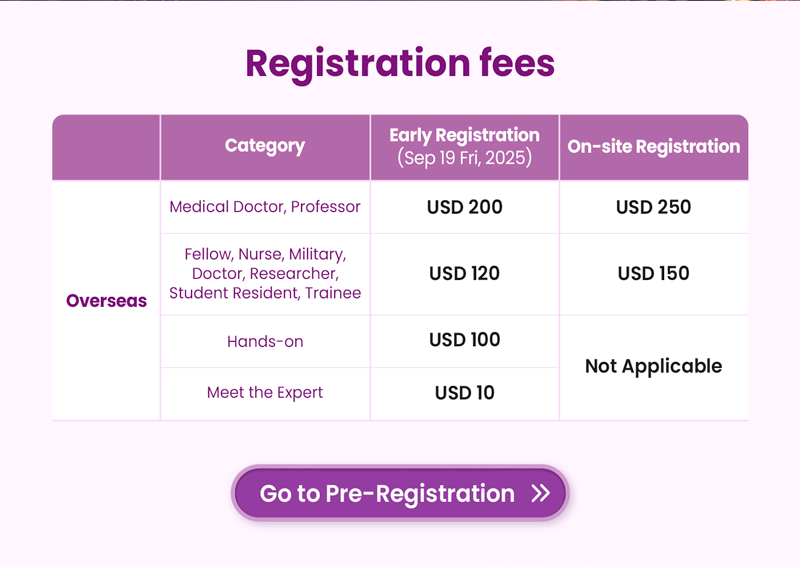Click the Not Applicable cell
Viewport: 800px width, 568px height.
(654, 366)
